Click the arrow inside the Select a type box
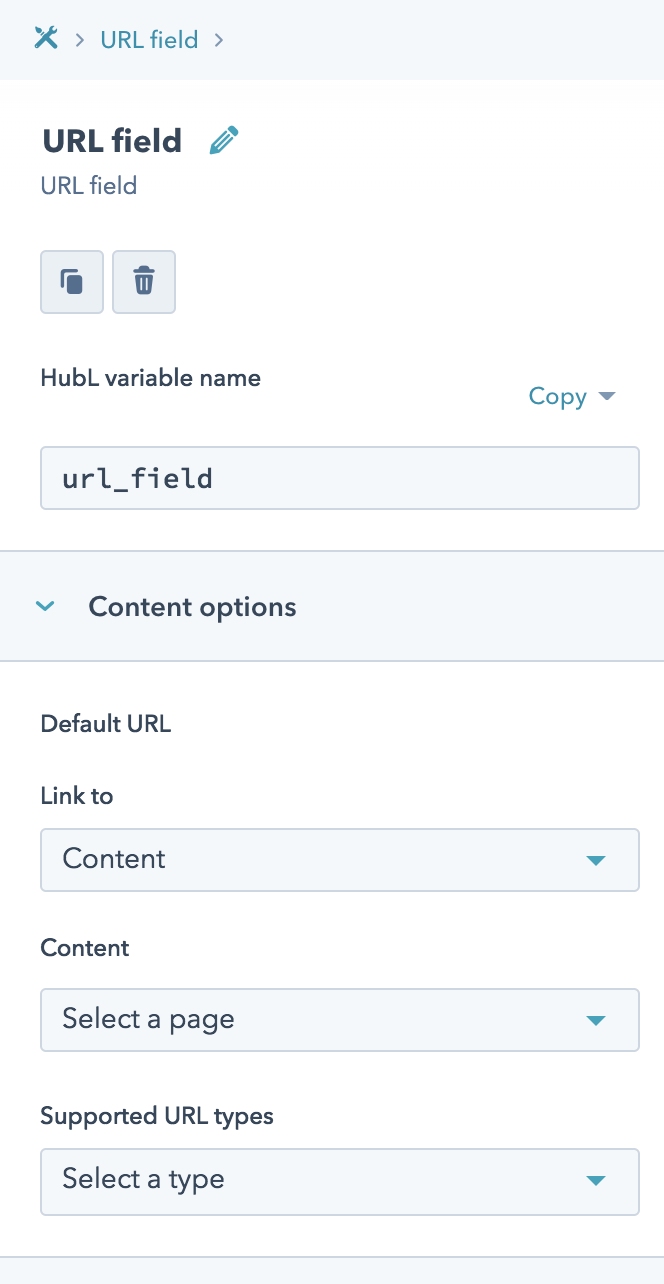 pyautogui.click(x=596, y=1182)
